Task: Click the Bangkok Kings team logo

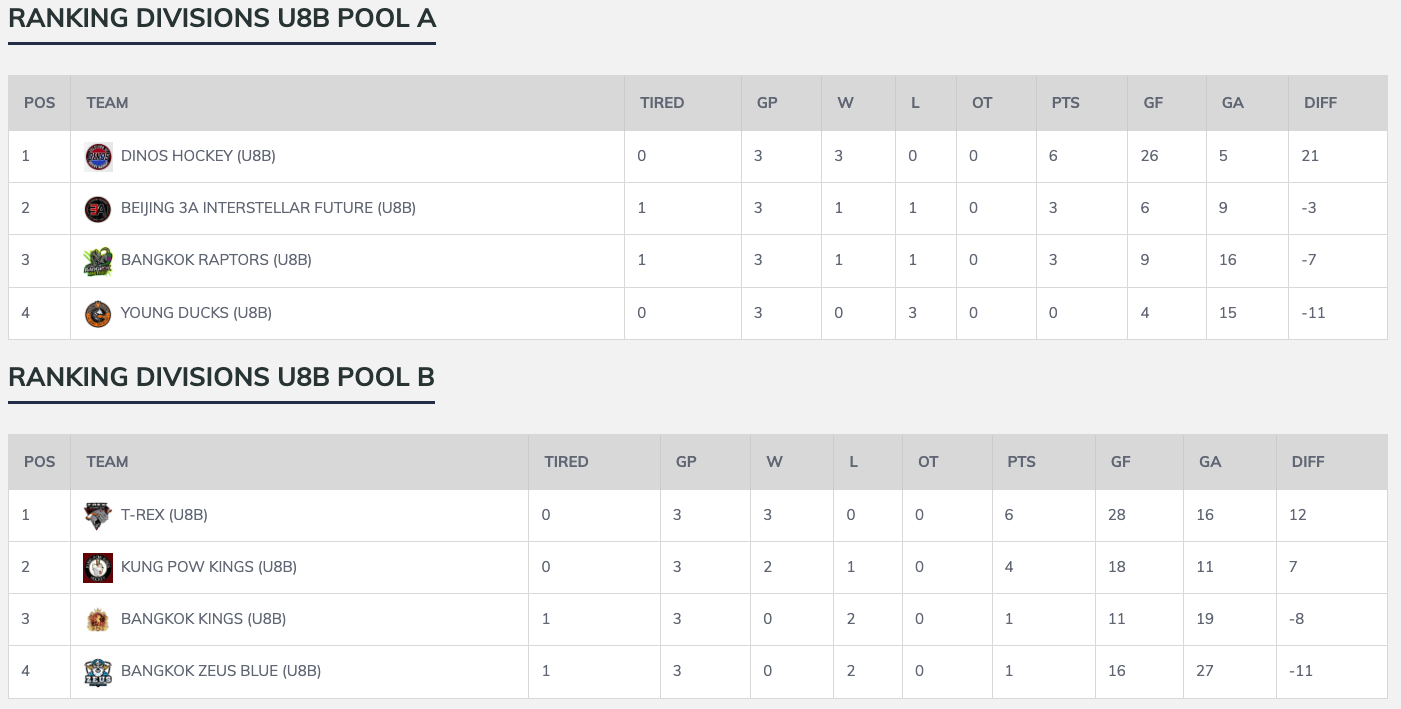Action: coord(98,620)
